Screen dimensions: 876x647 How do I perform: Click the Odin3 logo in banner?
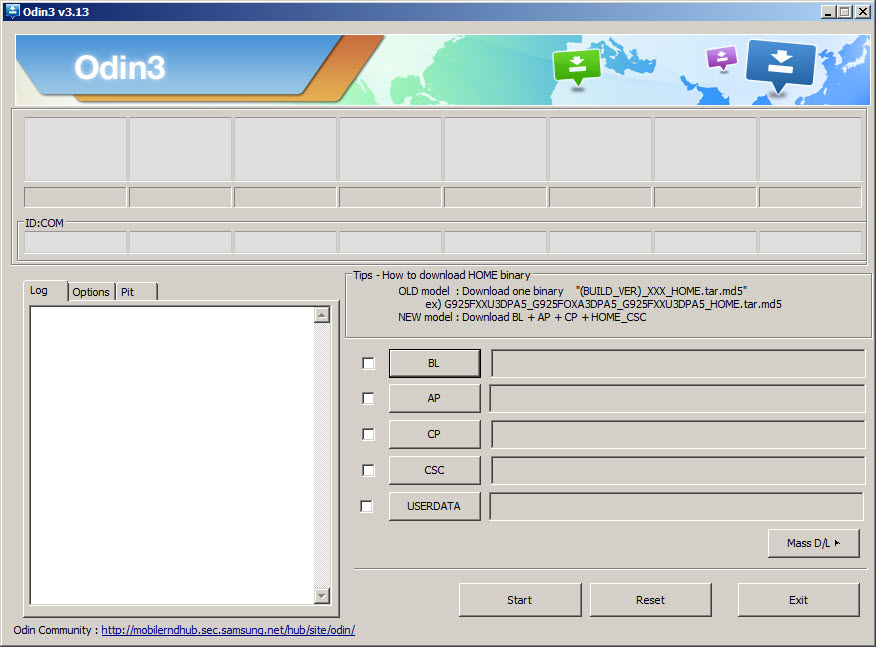click(120, 68)
